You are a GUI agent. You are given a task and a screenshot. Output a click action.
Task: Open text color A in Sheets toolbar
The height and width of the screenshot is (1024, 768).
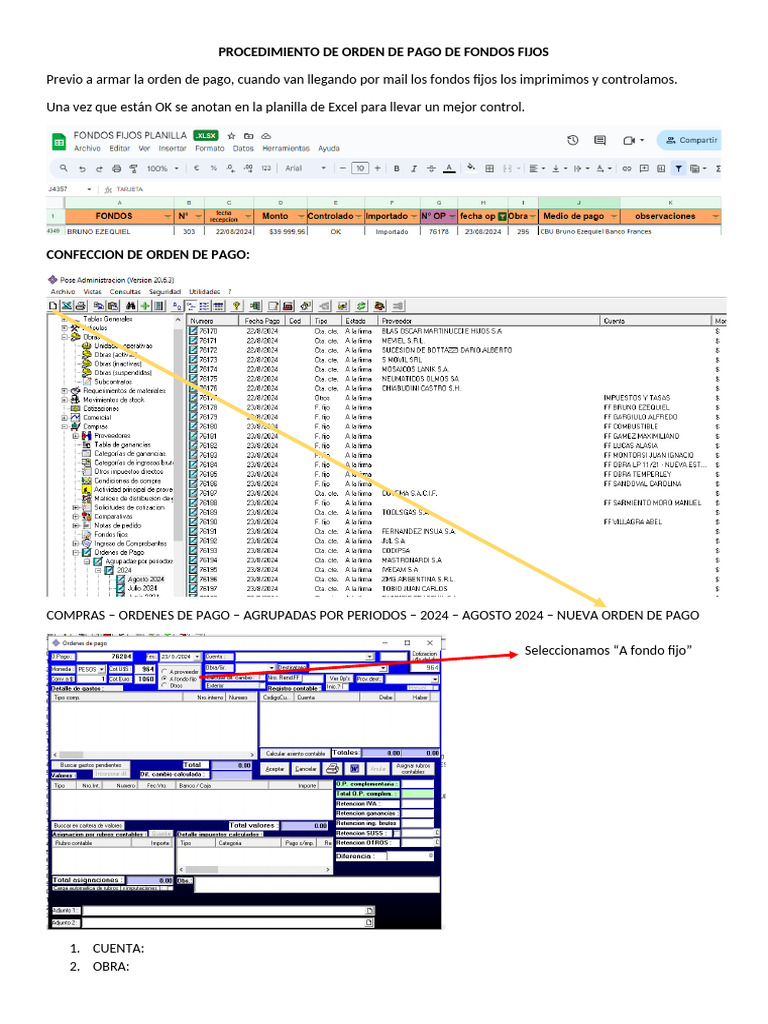click(x=449, y=168)
